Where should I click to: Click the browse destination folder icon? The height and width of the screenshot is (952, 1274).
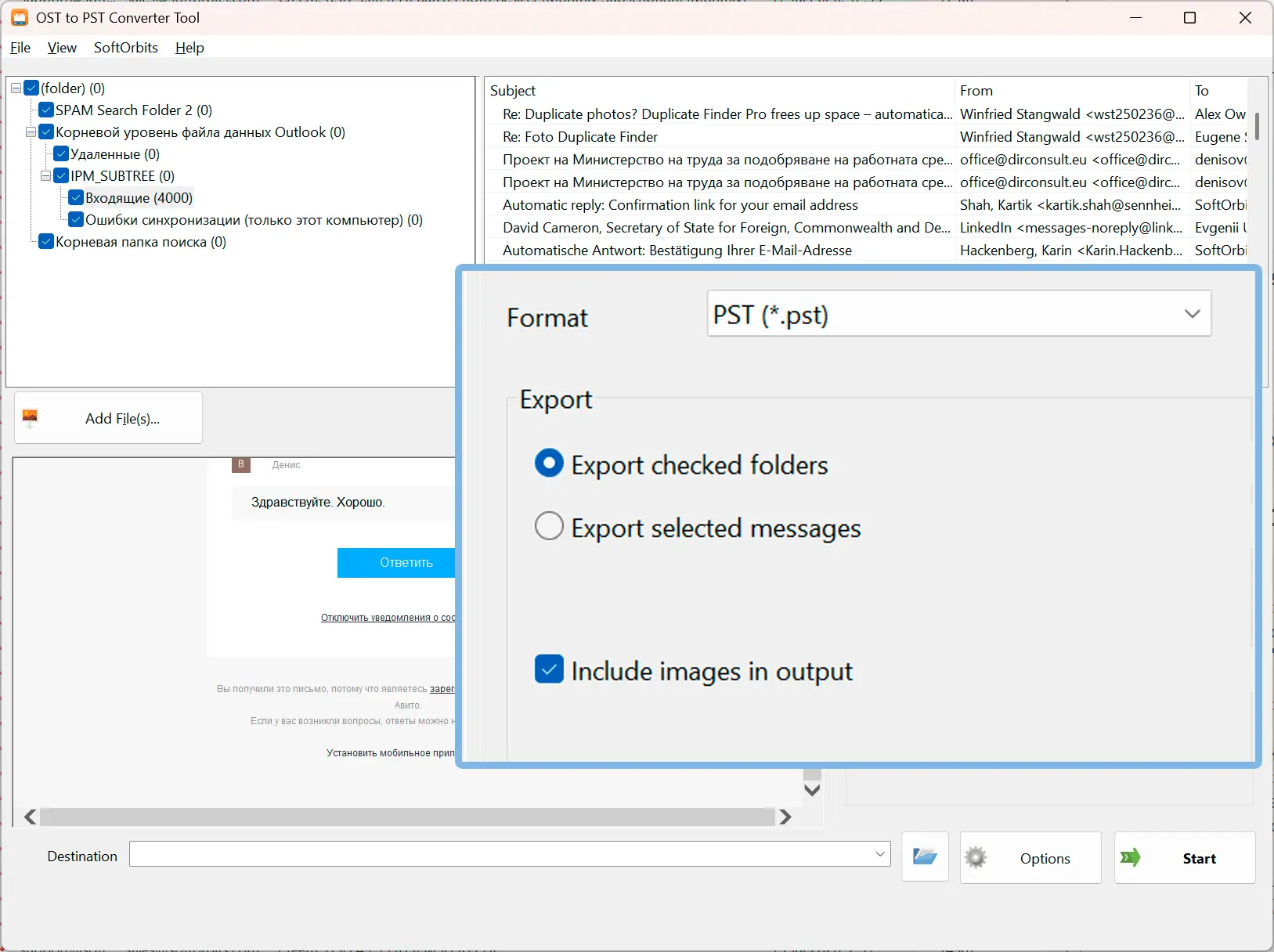point(925,857)
